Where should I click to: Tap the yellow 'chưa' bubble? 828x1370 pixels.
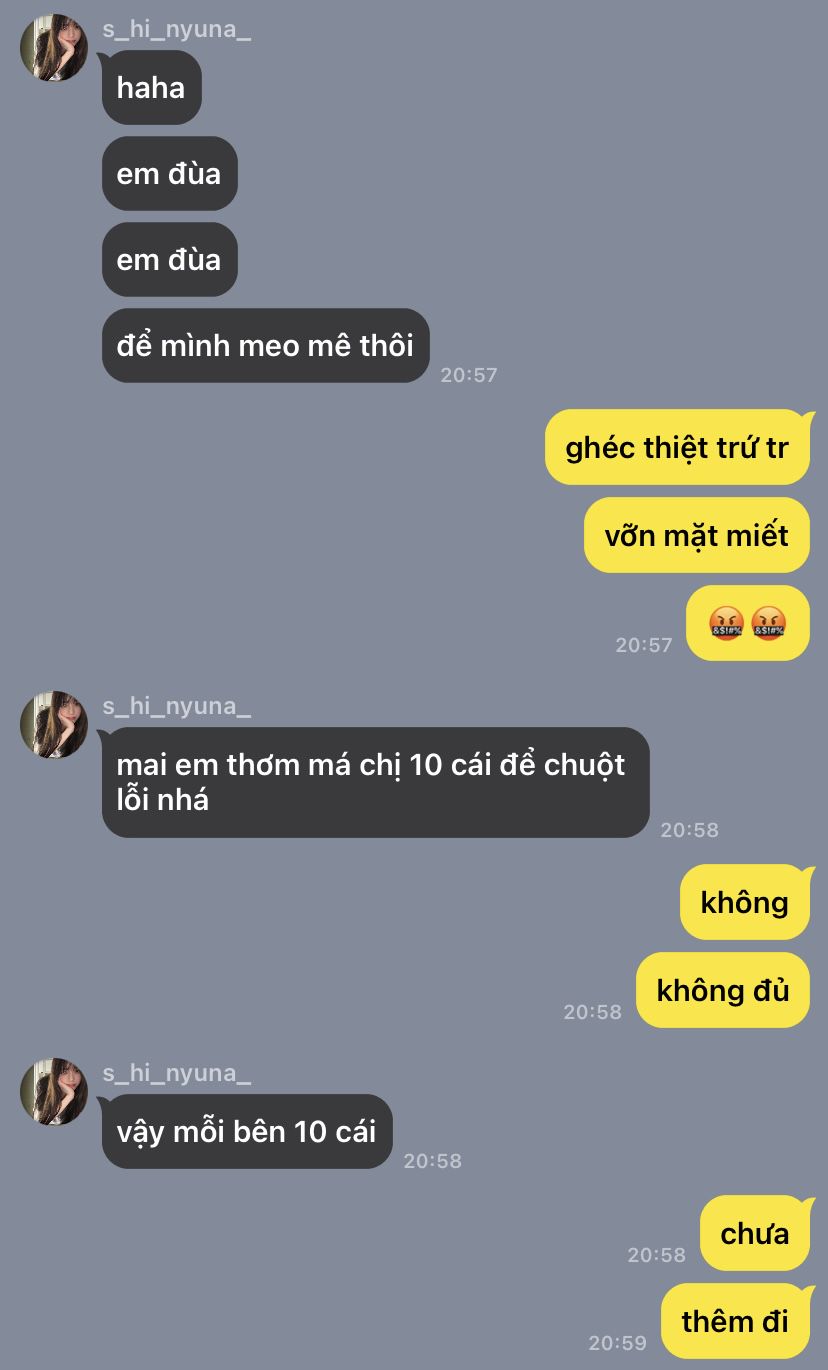click(x=755, y=1234)
